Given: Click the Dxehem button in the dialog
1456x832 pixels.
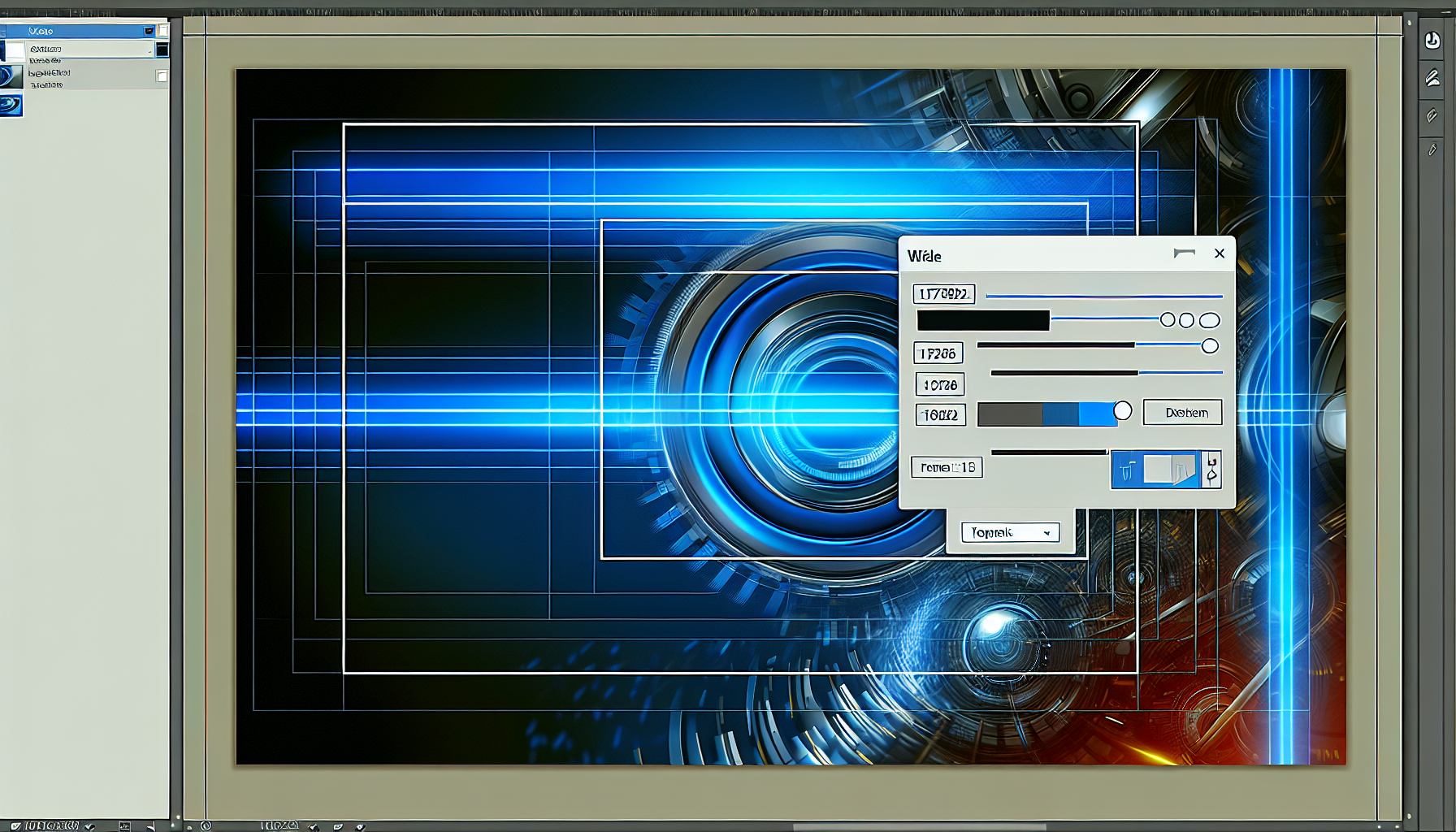Looking at the screenshot, I should click(1182, 413).
